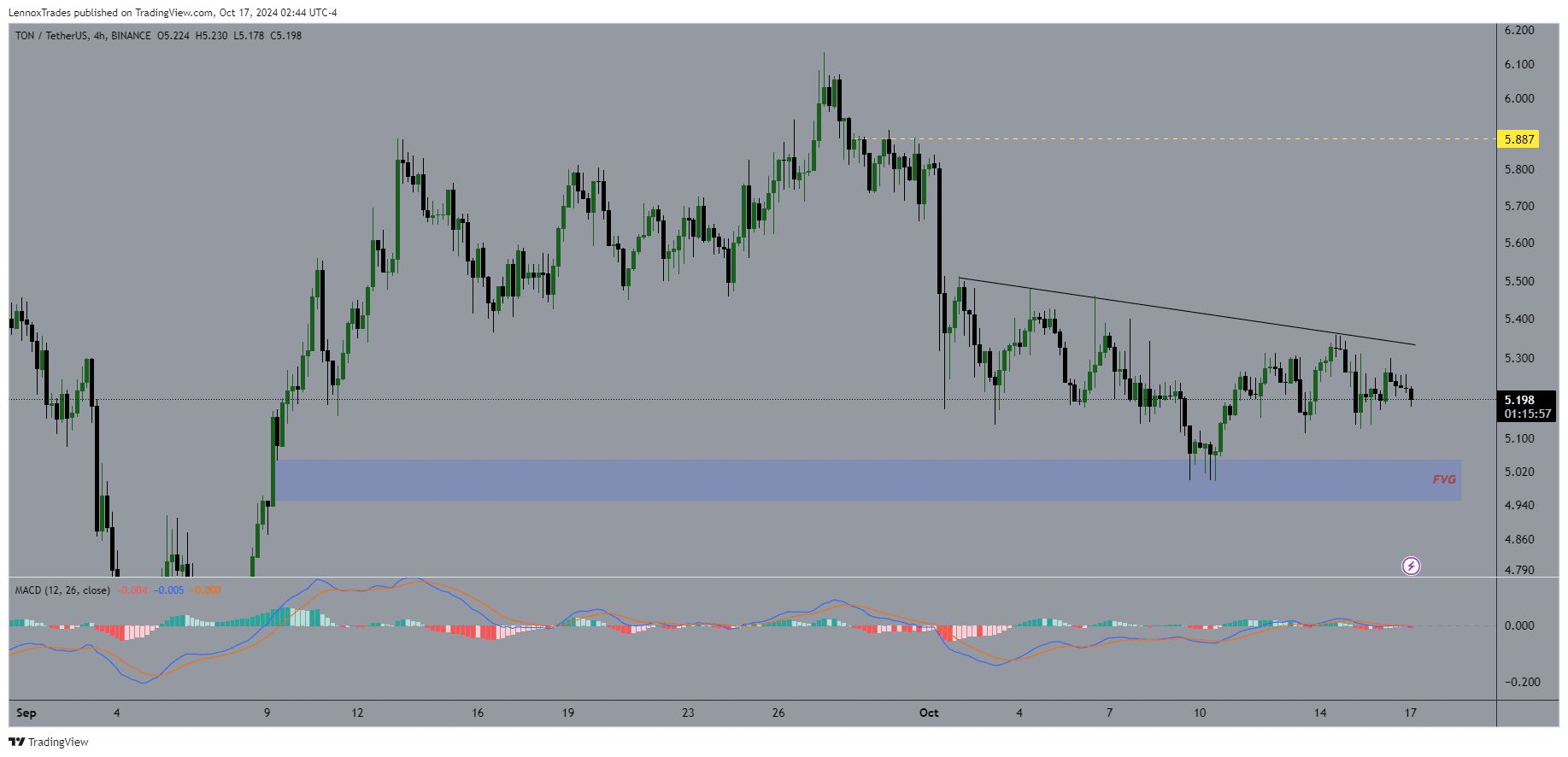Click the TradingView logo at bottom left
The image size is (1568, 757).
click(49, 742)
